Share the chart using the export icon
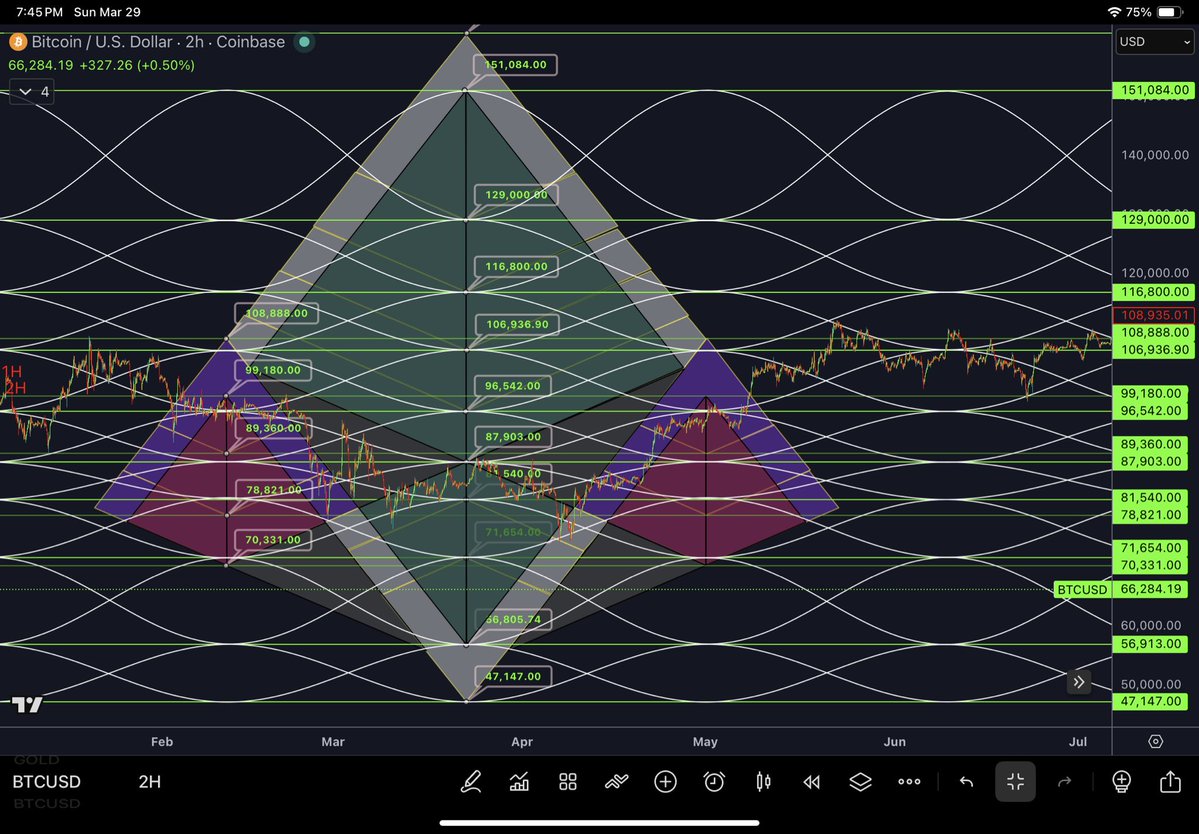The height and width of the screenshot is (834, 1199). click(1170, 781)
